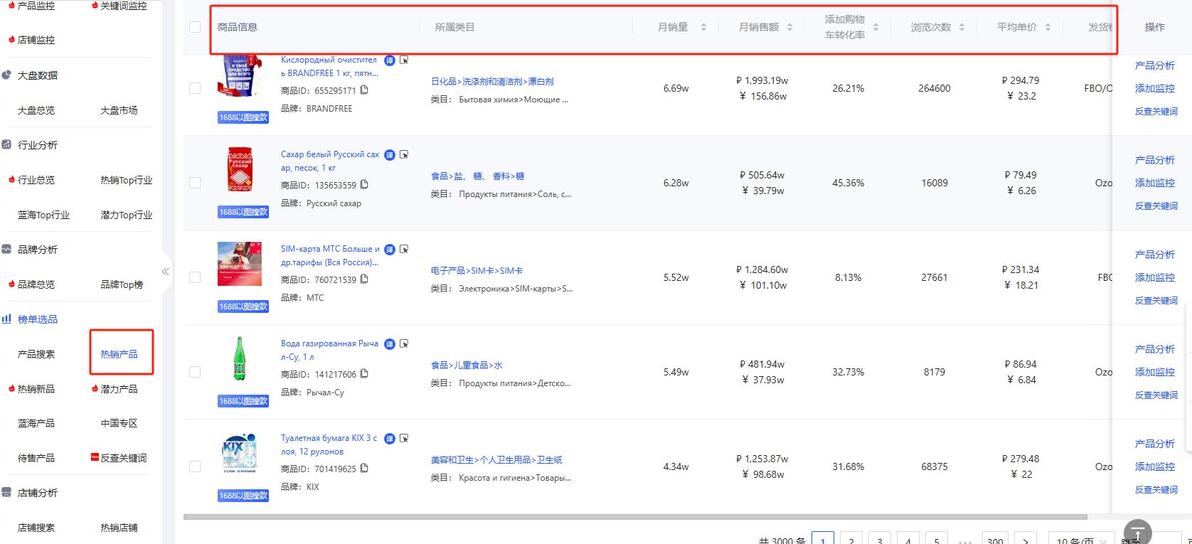
Task: Copy product ID 655295171 using copy icon
Action: pos(364,90)
